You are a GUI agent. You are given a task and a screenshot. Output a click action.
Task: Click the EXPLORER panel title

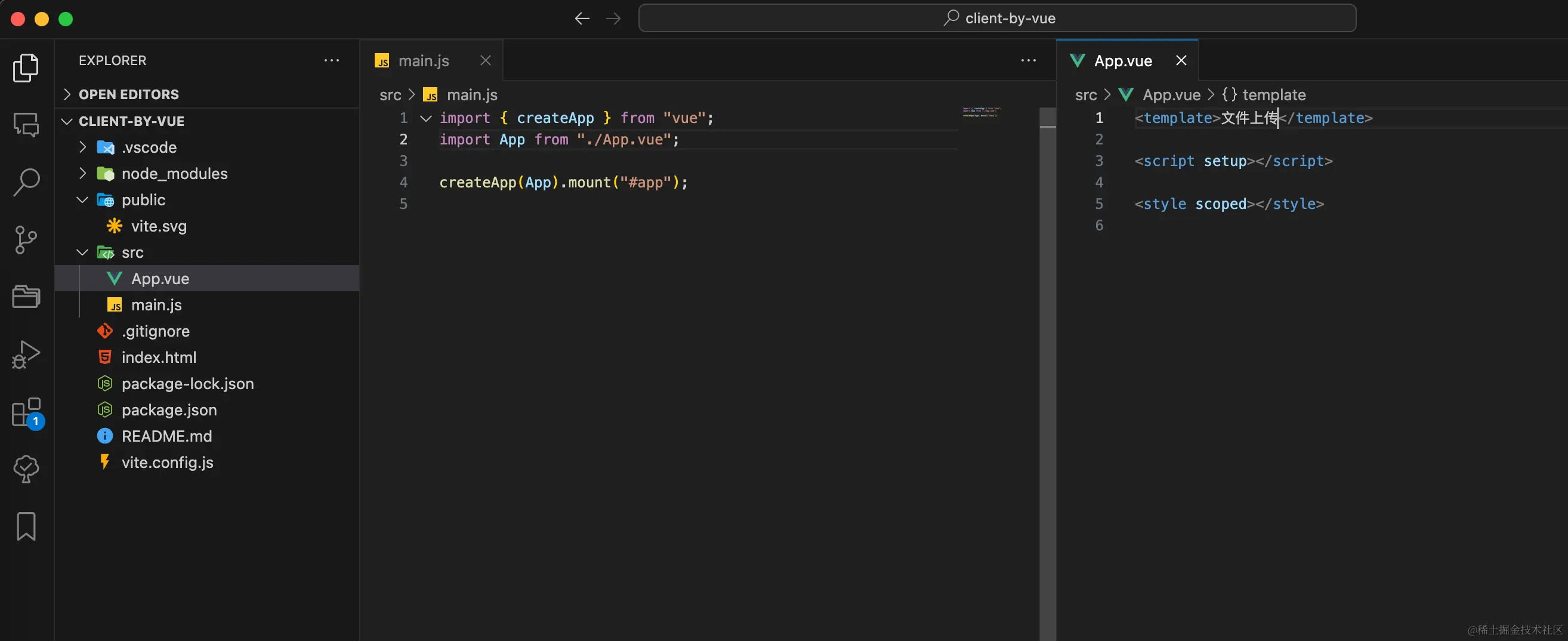click(112, 60)
